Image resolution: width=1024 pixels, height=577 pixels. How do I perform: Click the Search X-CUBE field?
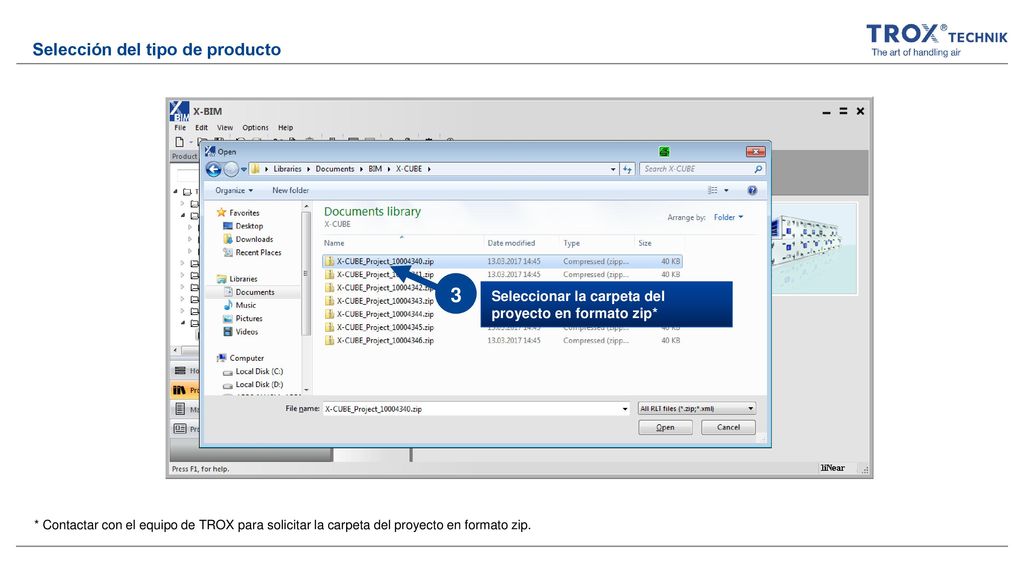[701, 169]
